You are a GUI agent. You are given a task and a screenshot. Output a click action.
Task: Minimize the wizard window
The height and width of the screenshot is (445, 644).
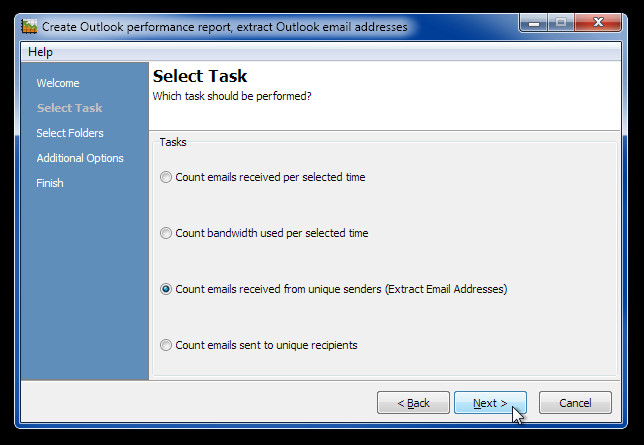click(x=534, y=23)
